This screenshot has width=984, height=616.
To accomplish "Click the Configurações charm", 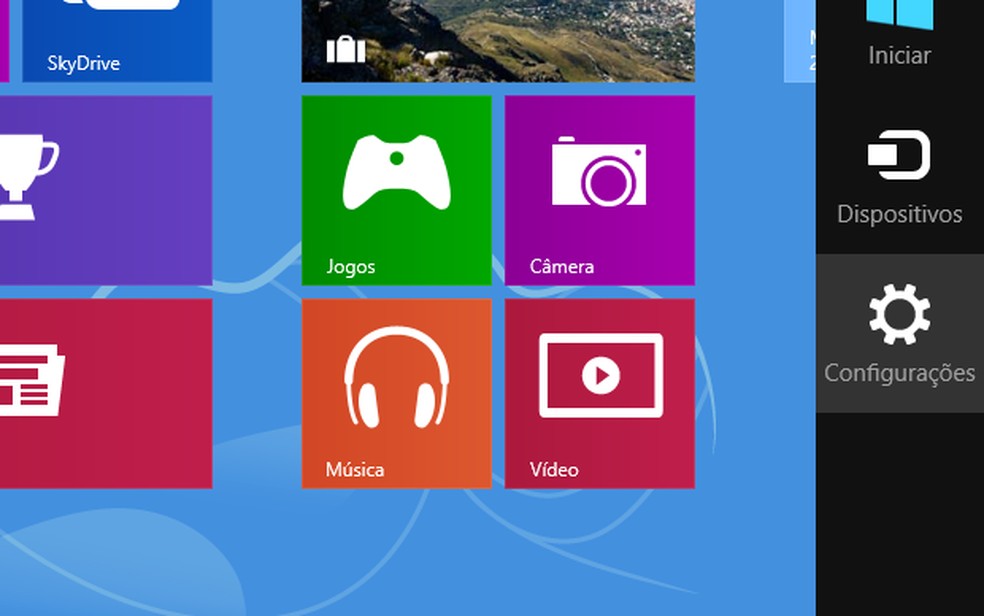I will tap(899, 333).
